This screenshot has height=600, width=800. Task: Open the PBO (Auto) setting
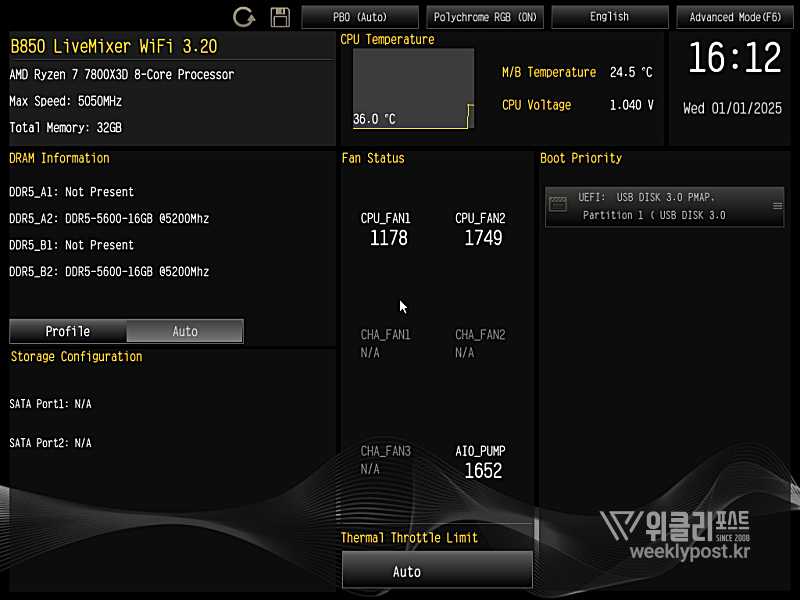[x=360, y=17]
